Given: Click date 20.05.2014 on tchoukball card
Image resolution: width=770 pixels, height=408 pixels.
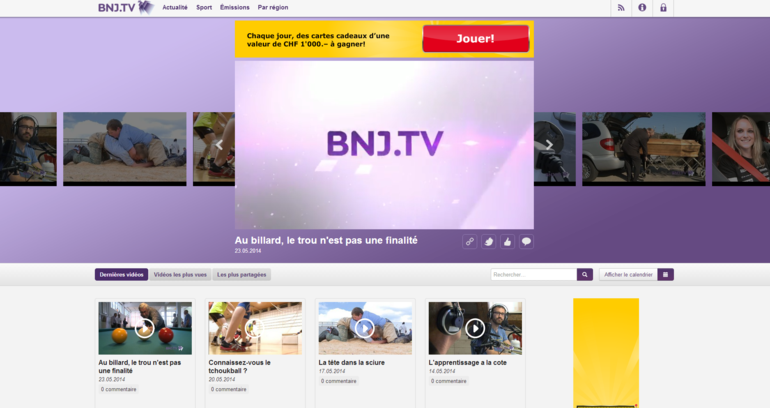Looking at the screenshot, I should point(222,380).
